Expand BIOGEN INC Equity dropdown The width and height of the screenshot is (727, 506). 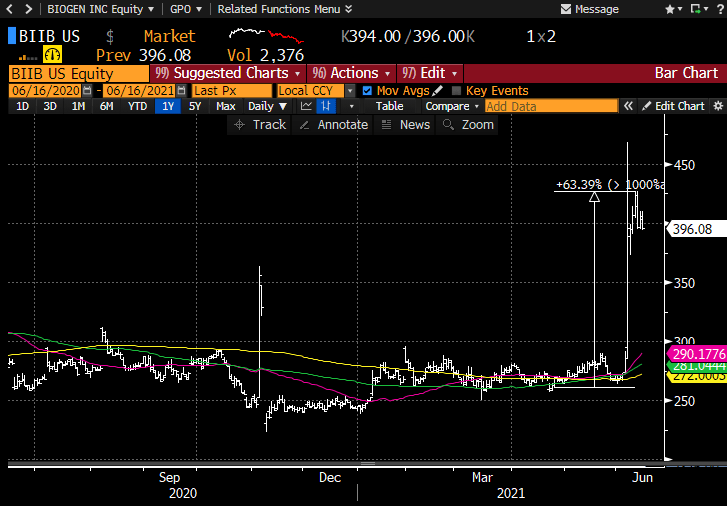point(101,9)
